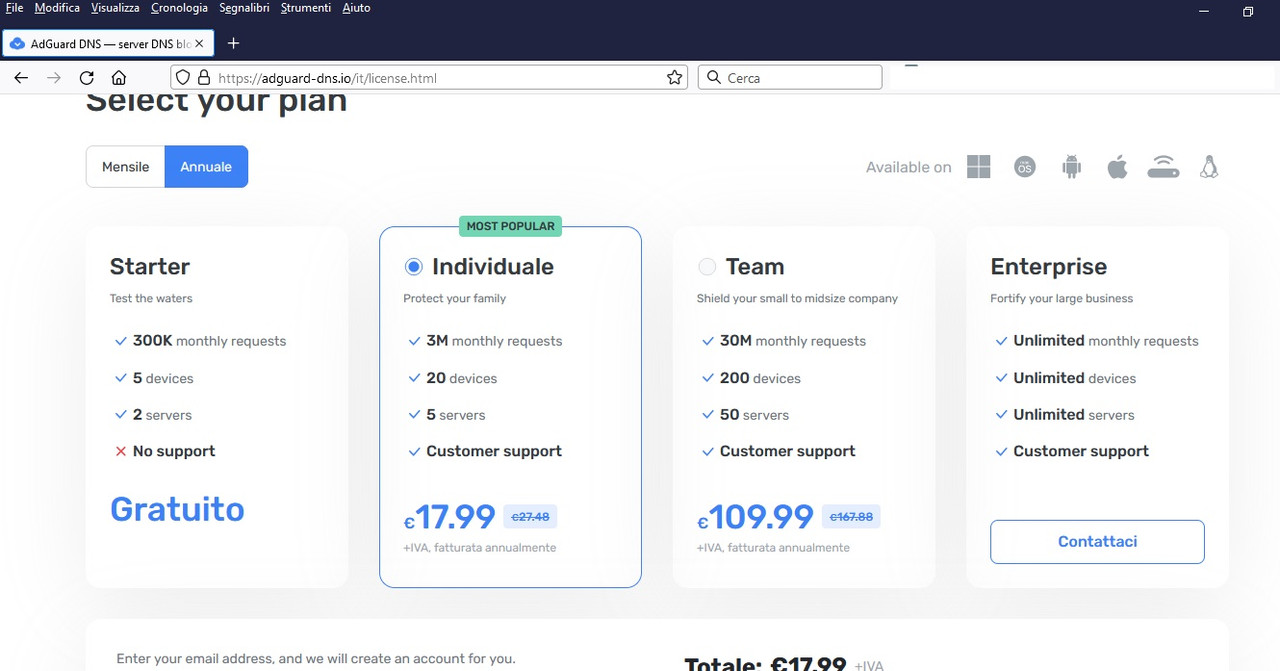The width and height of the screenshot is (1280, 671).
Task: Open the Aiuto menu
Action: coord(356,8)
